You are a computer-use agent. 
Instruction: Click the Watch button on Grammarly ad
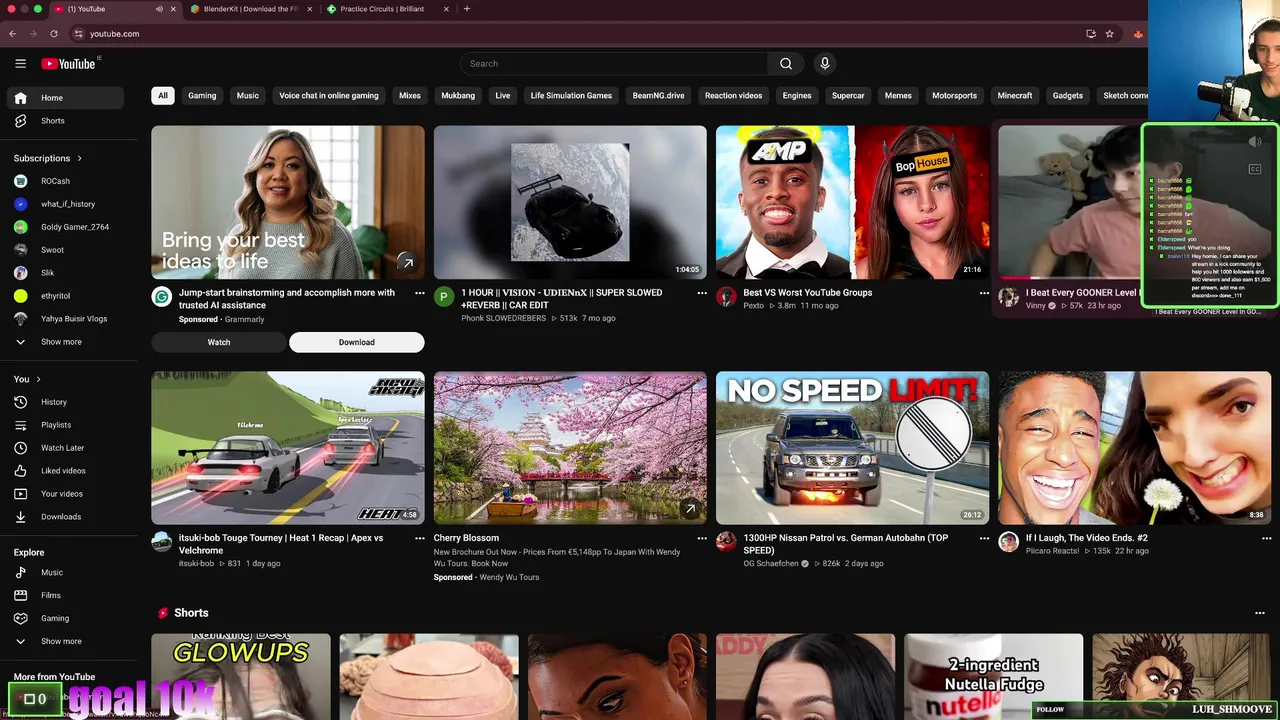tap(219, 342)
